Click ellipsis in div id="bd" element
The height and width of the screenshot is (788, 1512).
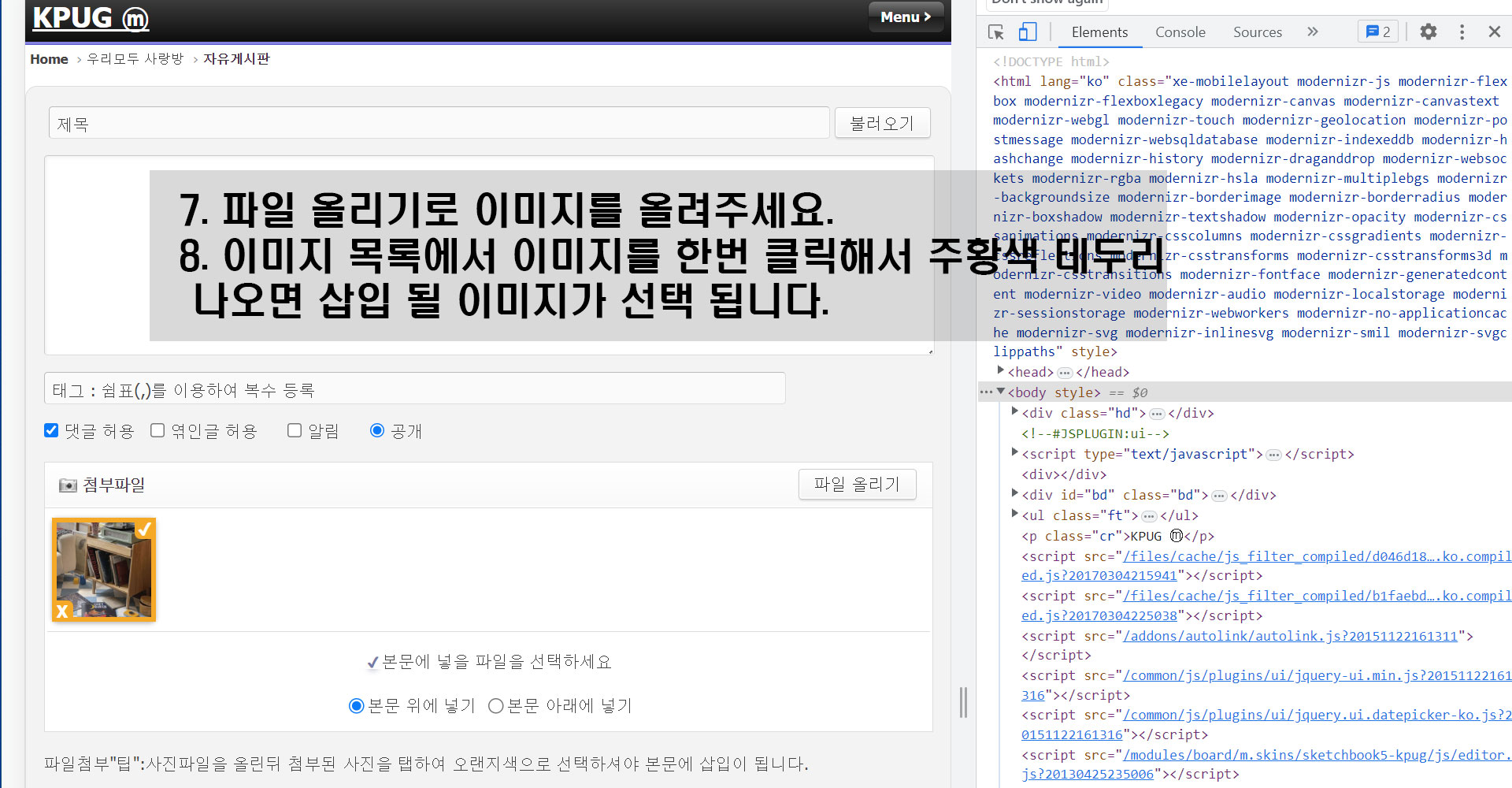tap(1219, 496)
